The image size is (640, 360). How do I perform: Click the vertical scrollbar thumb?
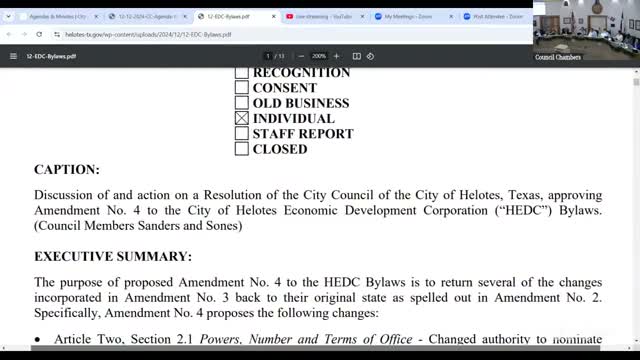point(636,82)
